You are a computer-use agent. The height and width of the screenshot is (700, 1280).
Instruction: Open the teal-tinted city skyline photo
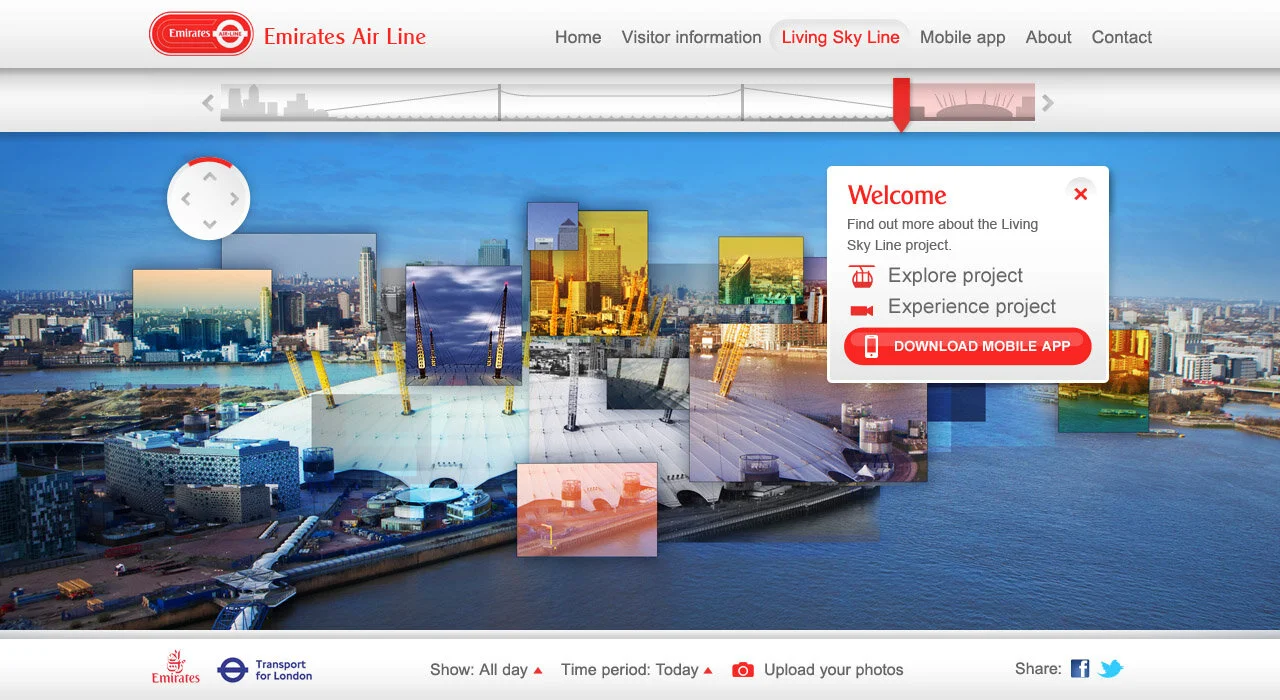tap(202, 315)
